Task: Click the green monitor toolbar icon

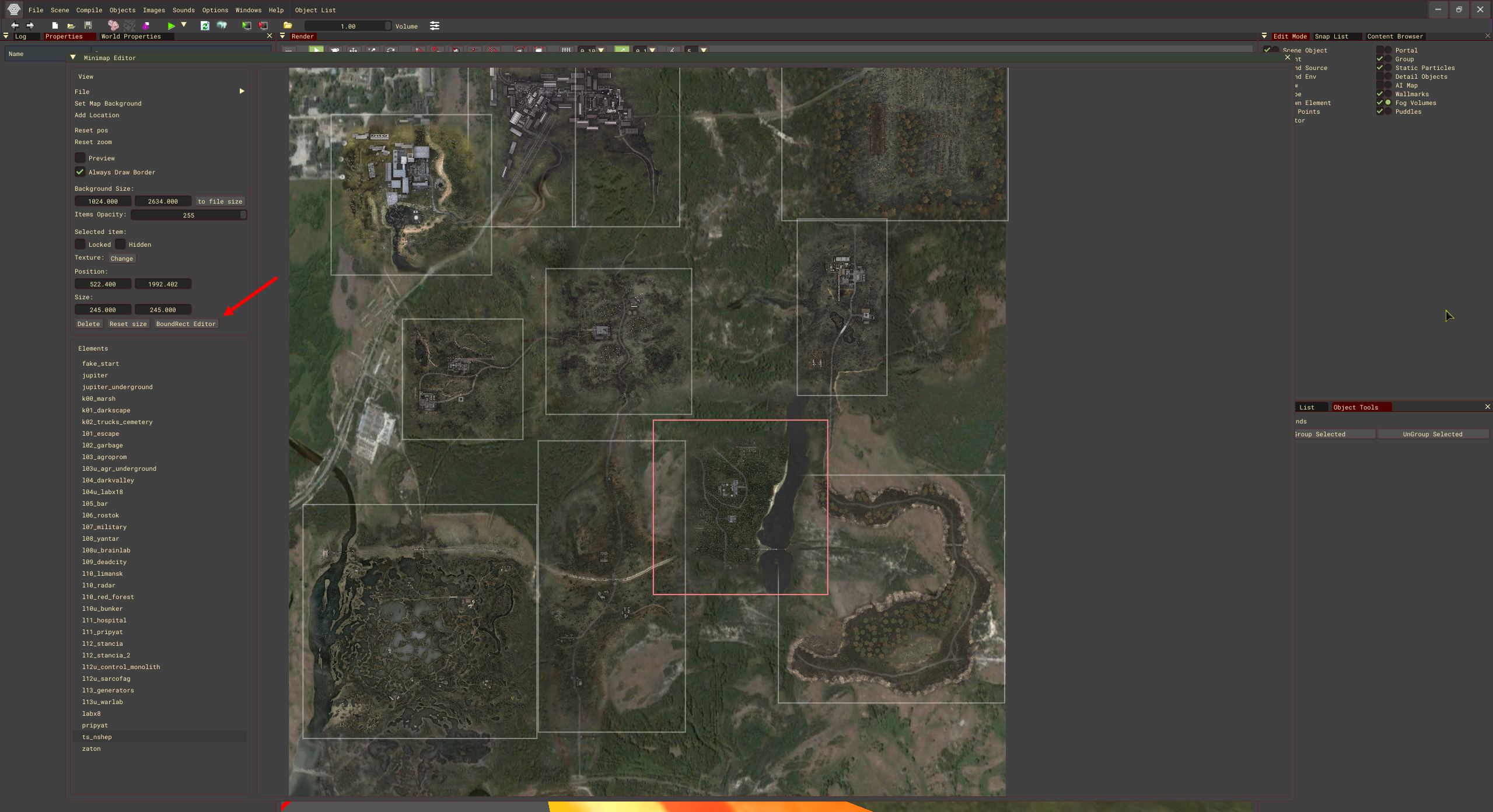Action: 247,26
